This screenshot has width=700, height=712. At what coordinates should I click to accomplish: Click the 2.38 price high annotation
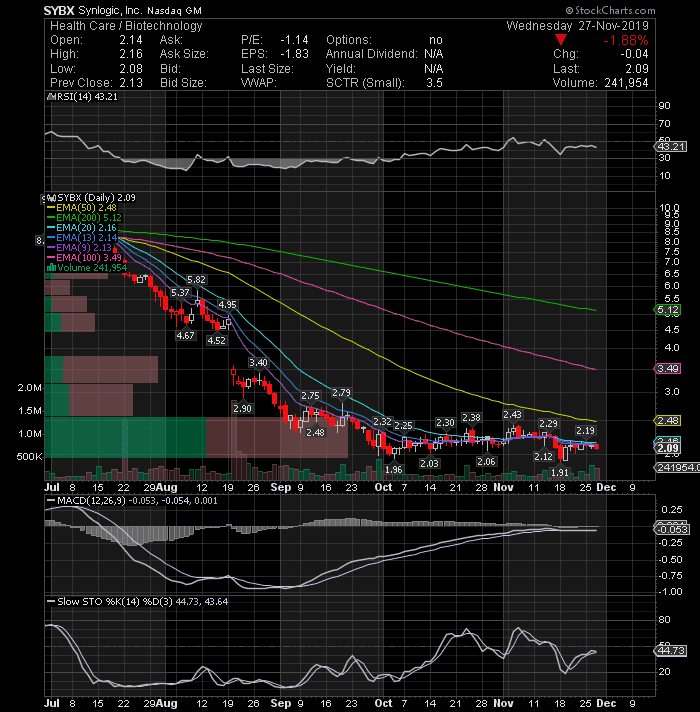[x=471, y=417]
